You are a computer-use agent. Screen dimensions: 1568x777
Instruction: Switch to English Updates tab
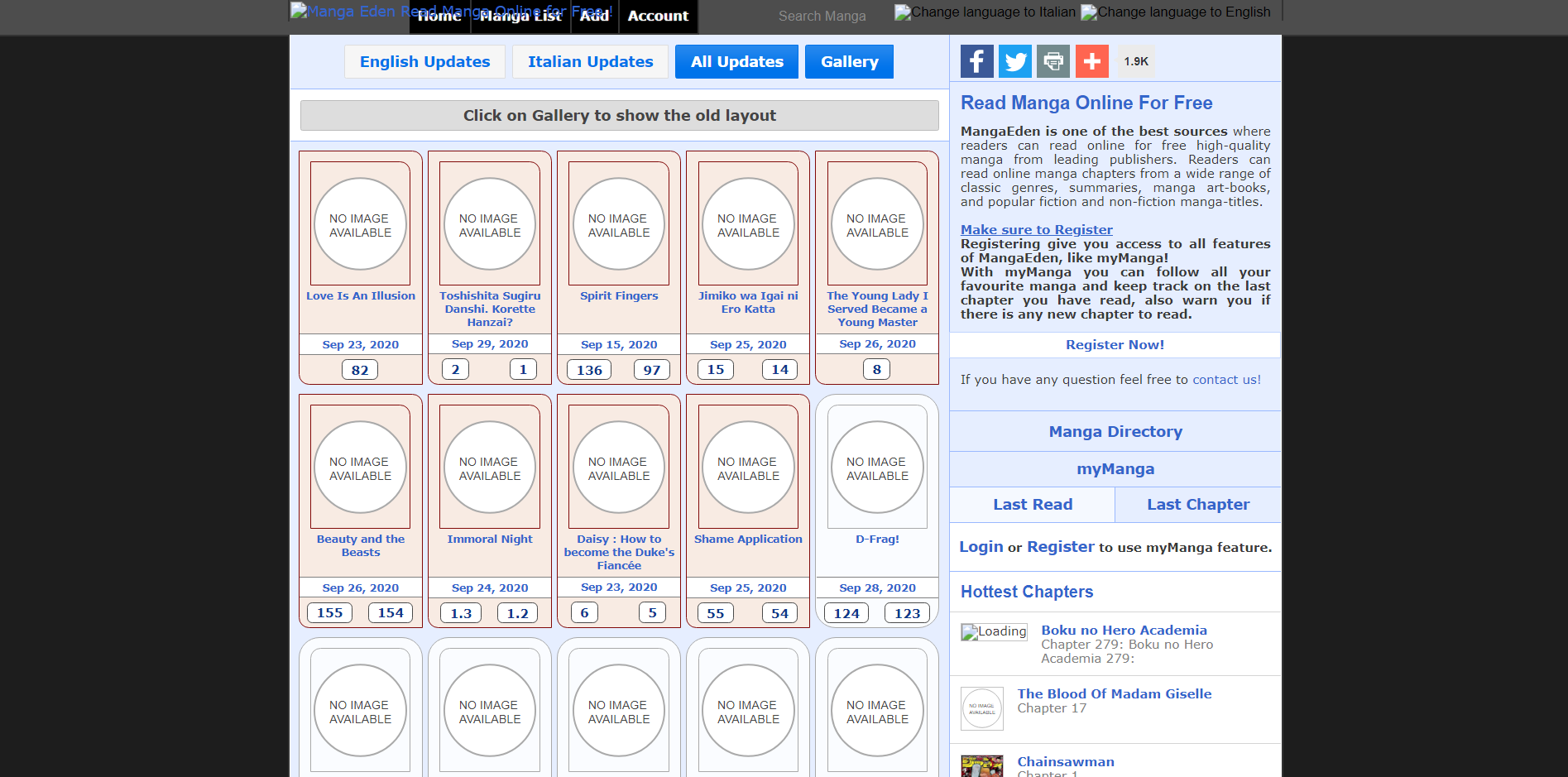424,62
